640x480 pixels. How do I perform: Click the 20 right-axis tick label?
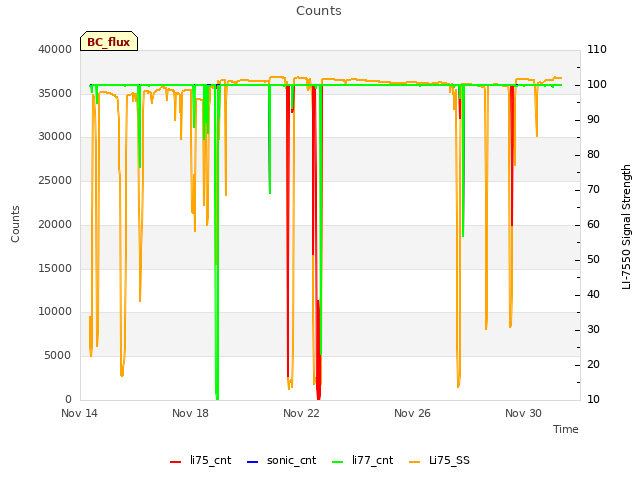[593, 364]
